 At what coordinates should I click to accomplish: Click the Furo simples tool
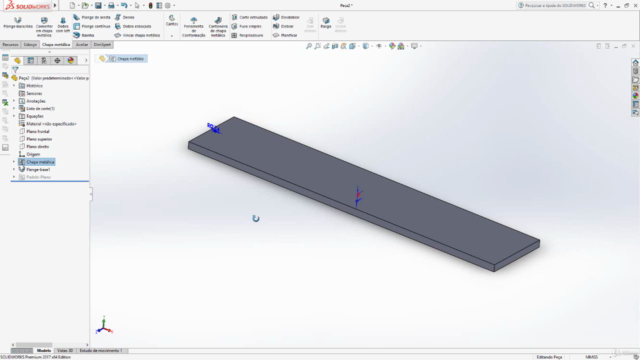(x=246, y=26)
